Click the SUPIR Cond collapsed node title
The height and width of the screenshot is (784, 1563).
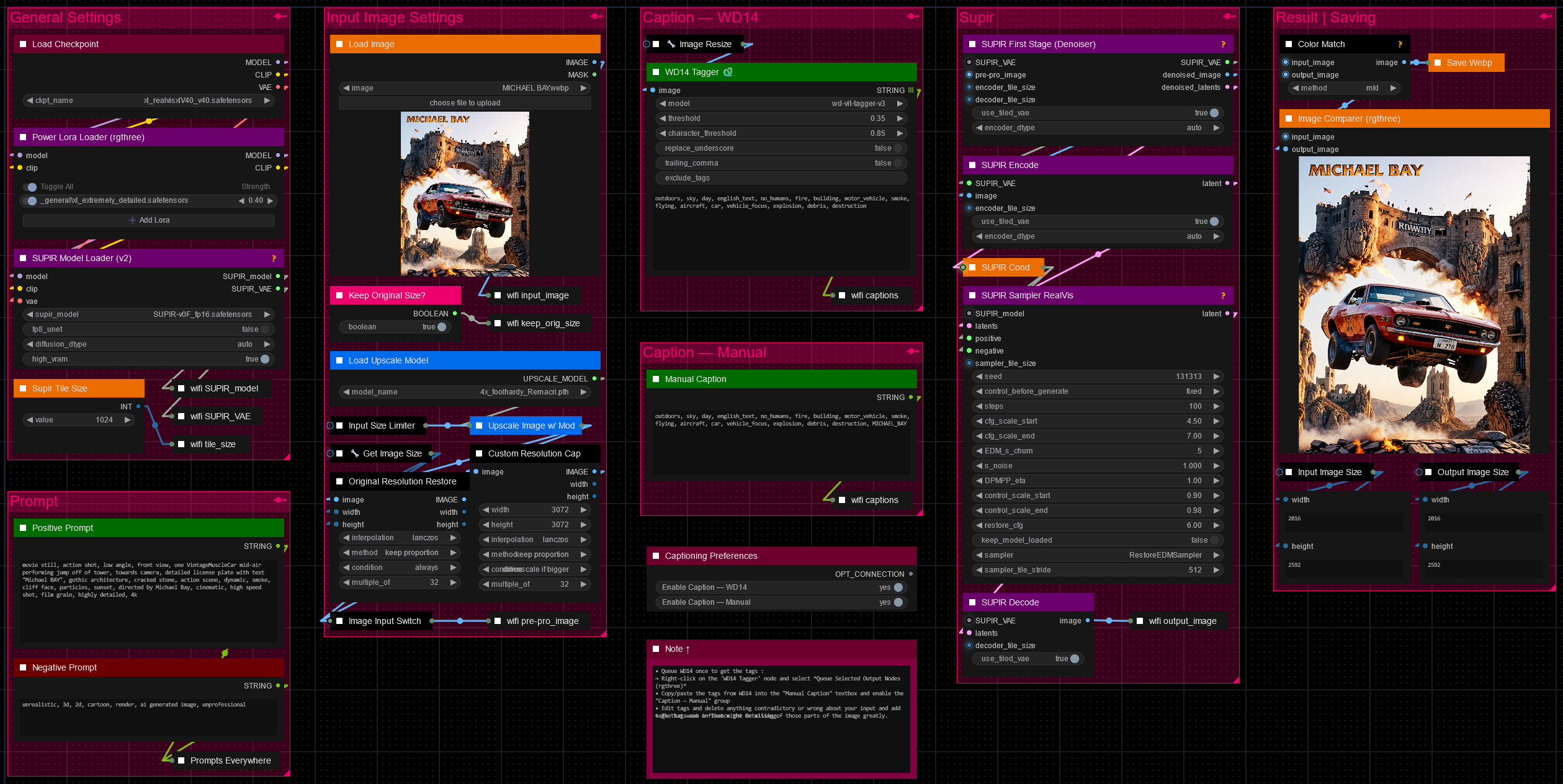coord(1005,267)
